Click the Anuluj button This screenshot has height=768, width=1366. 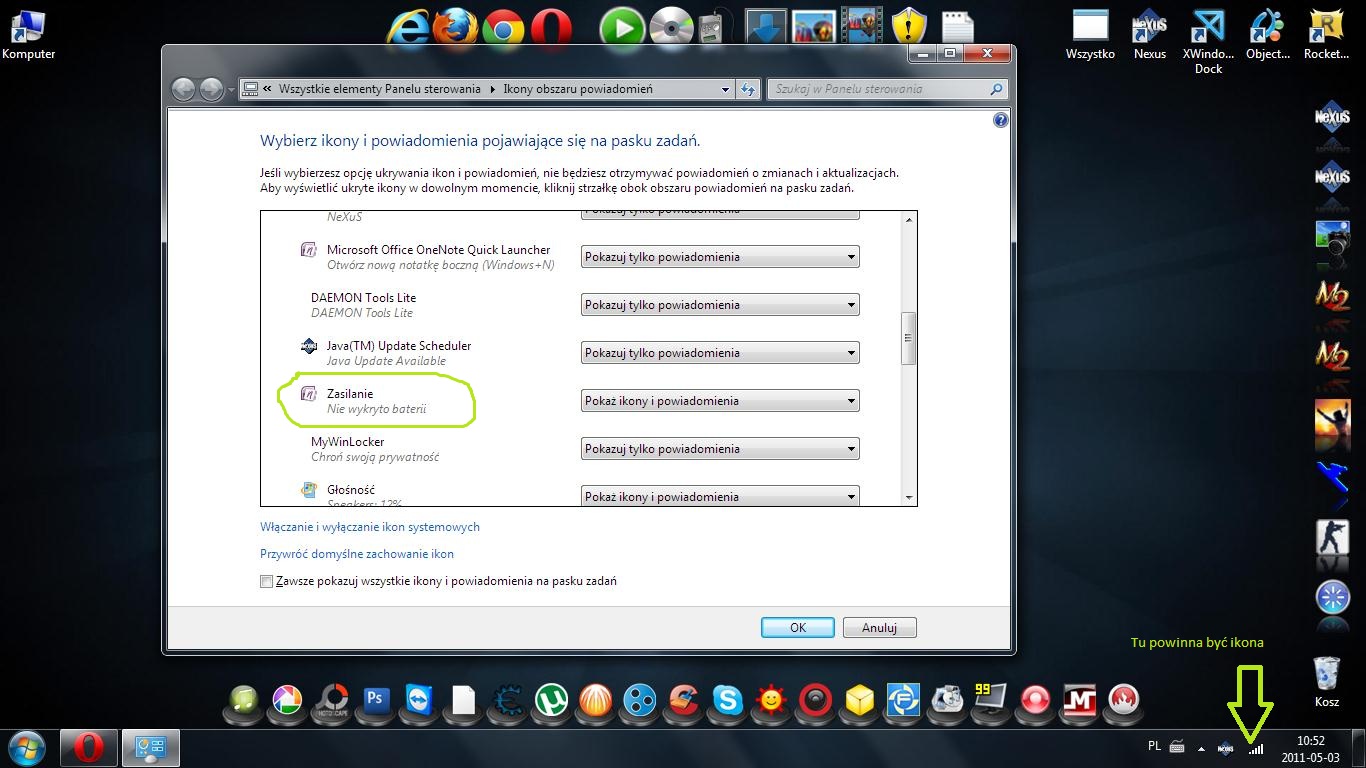[x=880, y=628]
